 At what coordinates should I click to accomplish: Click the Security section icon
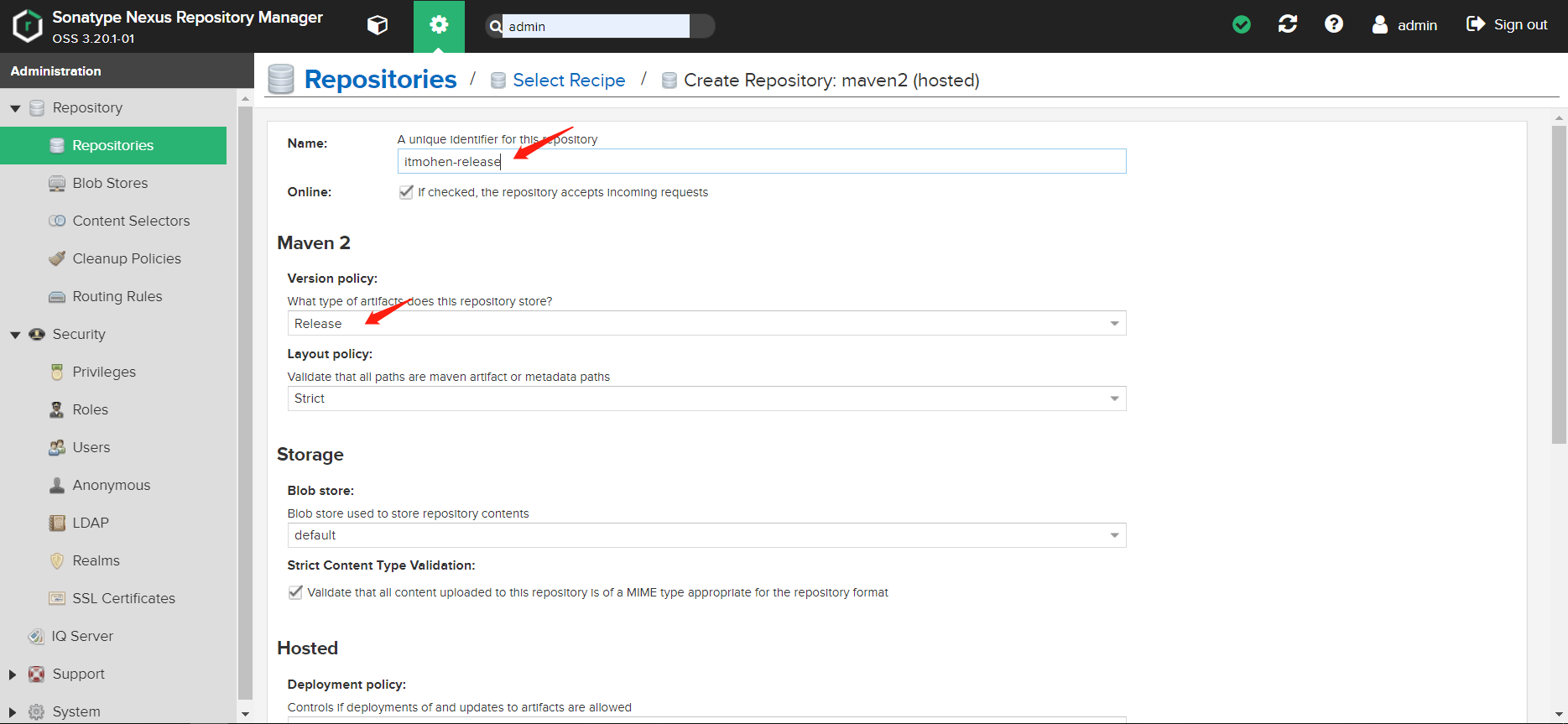(x=37, y=335)
